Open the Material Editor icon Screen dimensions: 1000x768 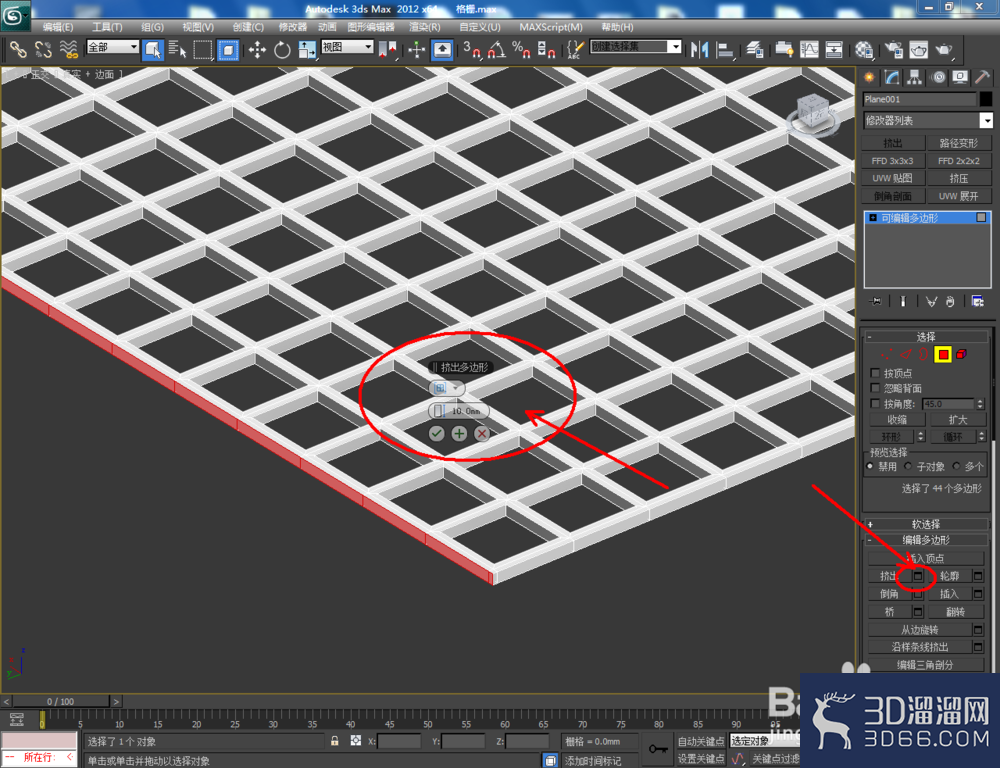(864, 49)
